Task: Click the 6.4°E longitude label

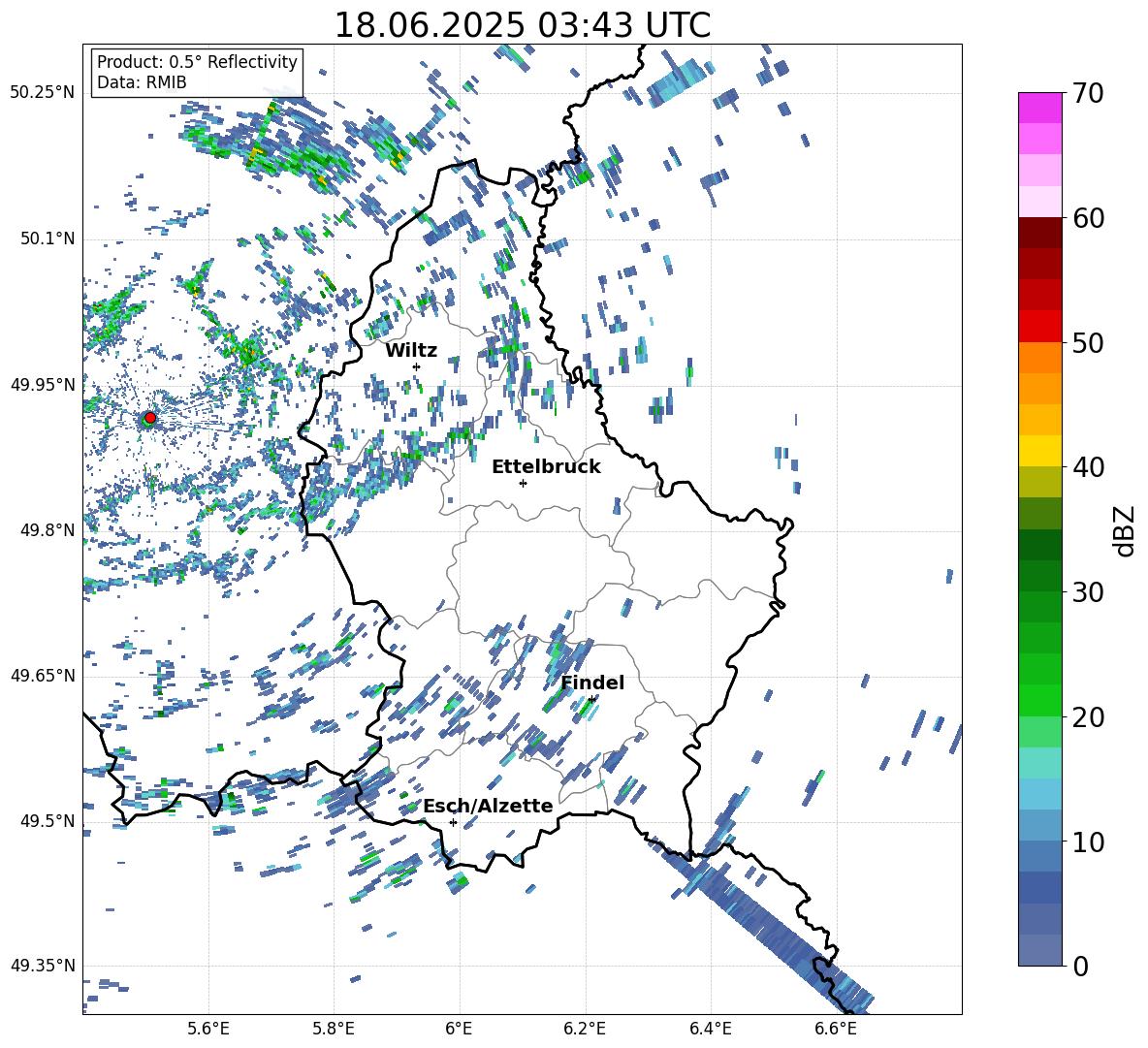Action: (710, 1029)
